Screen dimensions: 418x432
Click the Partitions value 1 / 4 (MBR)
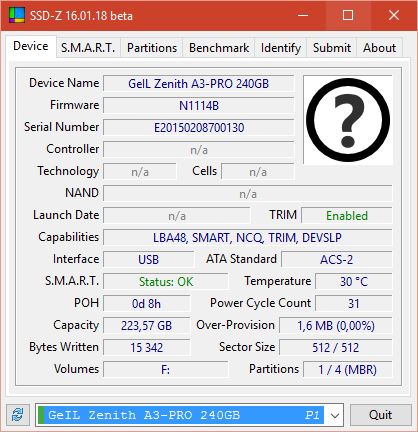point(348,370)
